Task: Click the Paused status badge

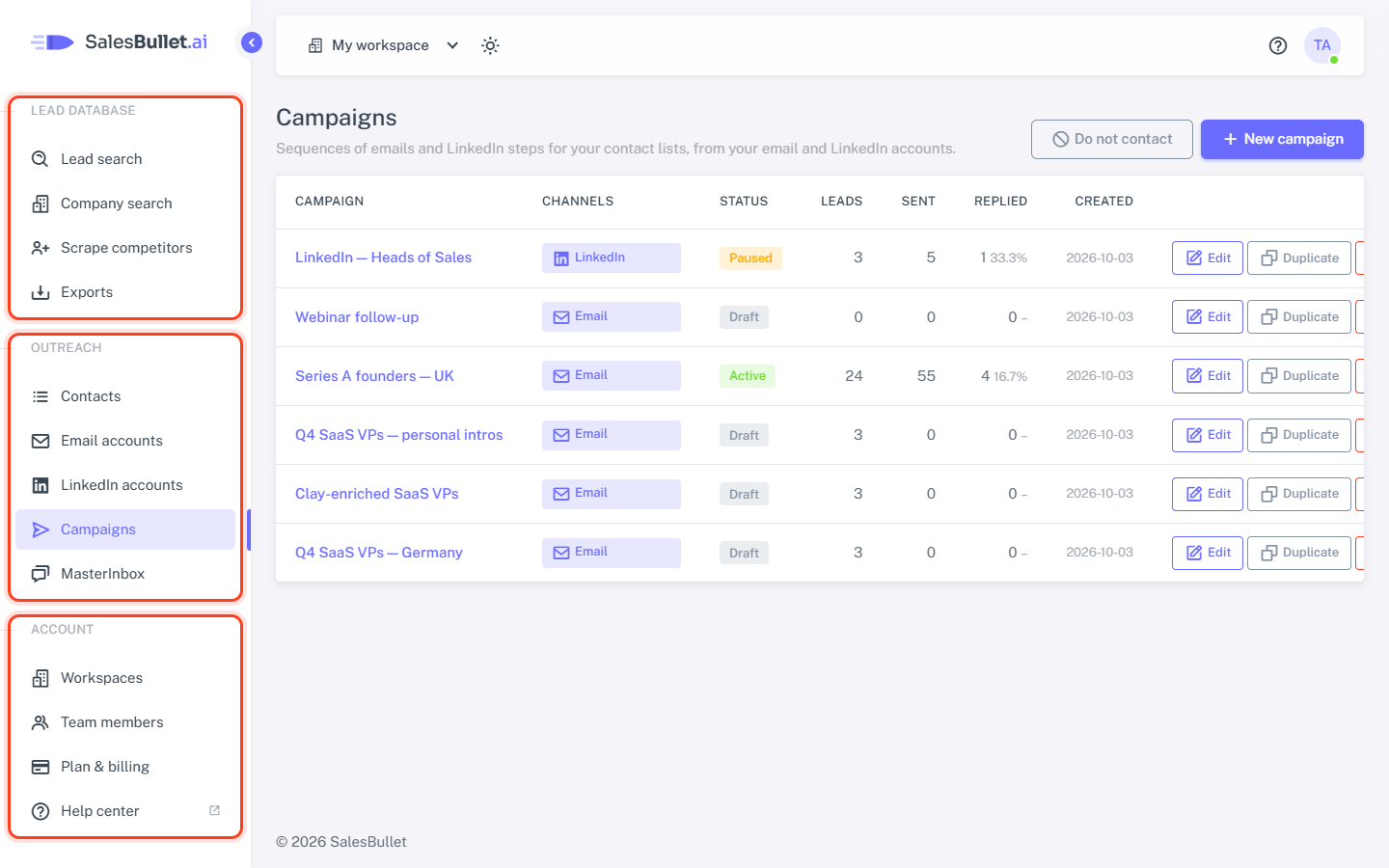Action: 750,258
